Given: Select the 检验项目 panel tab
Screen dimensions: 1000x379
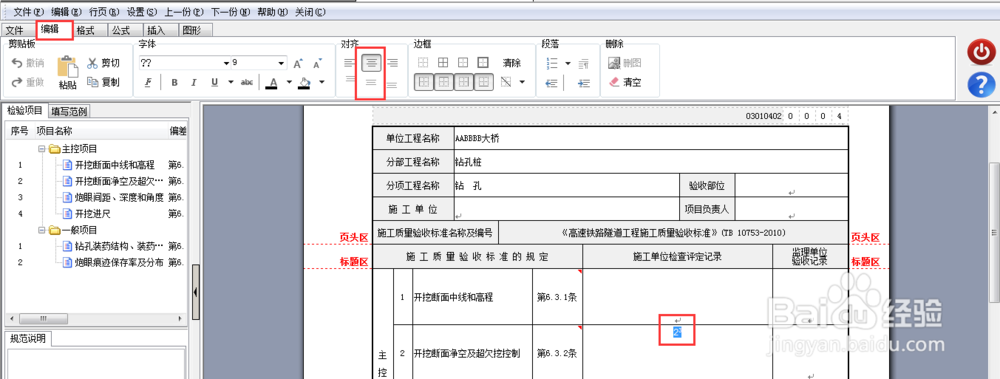Looking at the screenshot, I should pos(24,110).
